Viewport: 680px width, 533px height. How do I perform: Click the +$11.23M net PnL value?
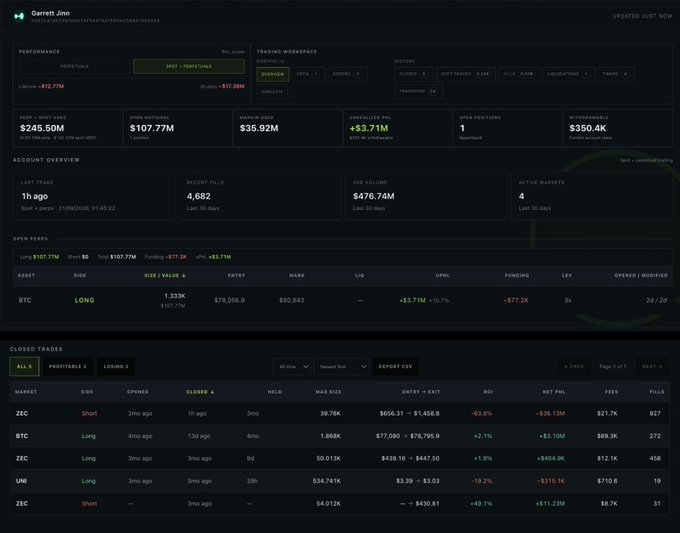[550, 504]
